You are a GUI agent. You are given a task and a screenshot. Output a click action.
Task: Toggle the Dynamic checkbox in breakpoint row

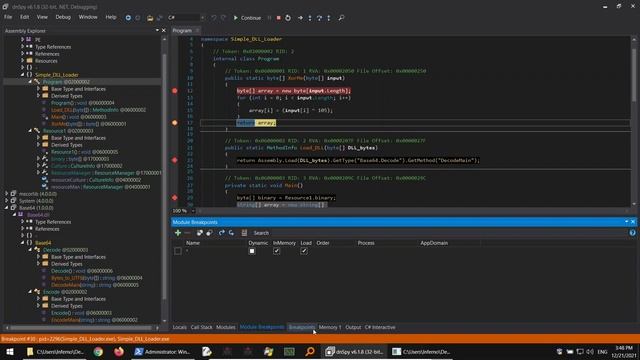point(252,251)
